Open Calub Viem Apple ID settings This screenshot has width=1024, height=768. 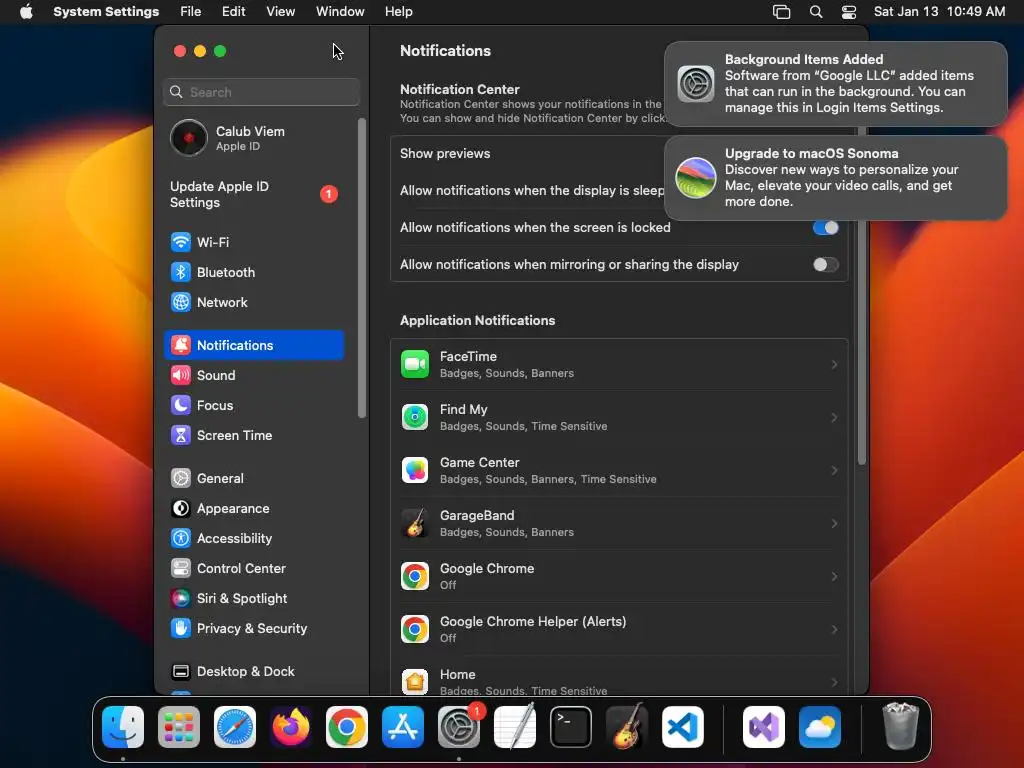(253, 138)
